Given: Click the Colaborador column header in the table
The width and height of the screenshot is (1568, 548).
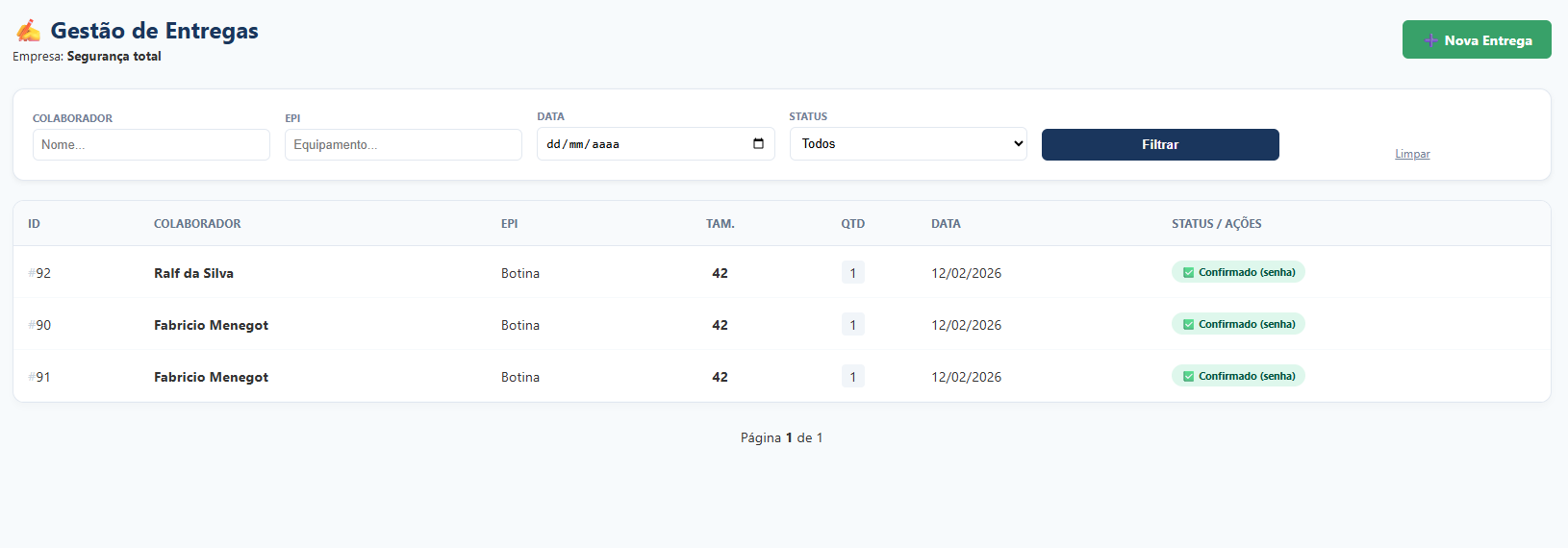Looking at the screenshot, I should pyautogui.click(x=197, y=224).
